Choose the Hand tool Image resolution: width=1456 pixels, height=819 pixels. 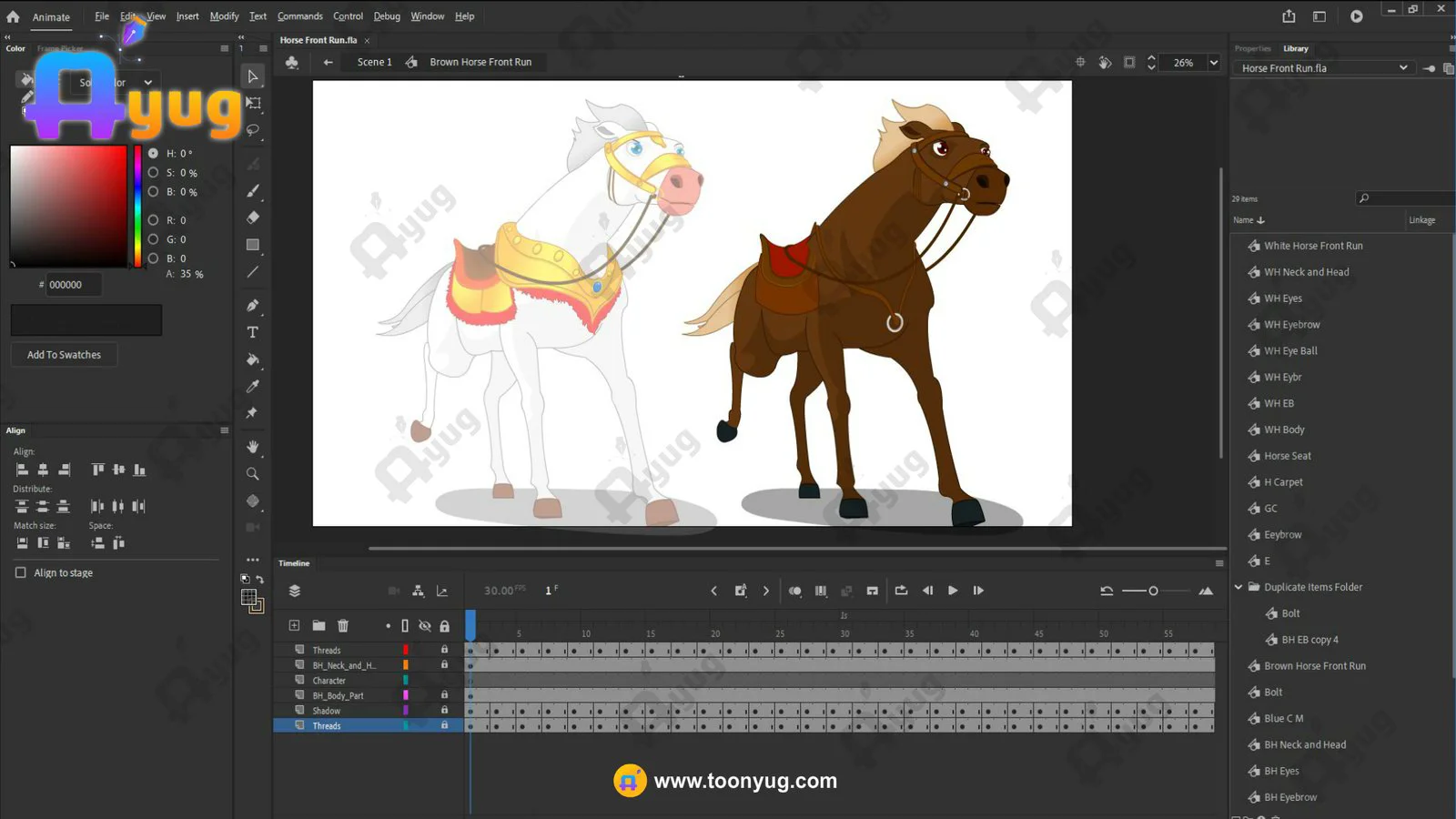click(x=253, y=447)
